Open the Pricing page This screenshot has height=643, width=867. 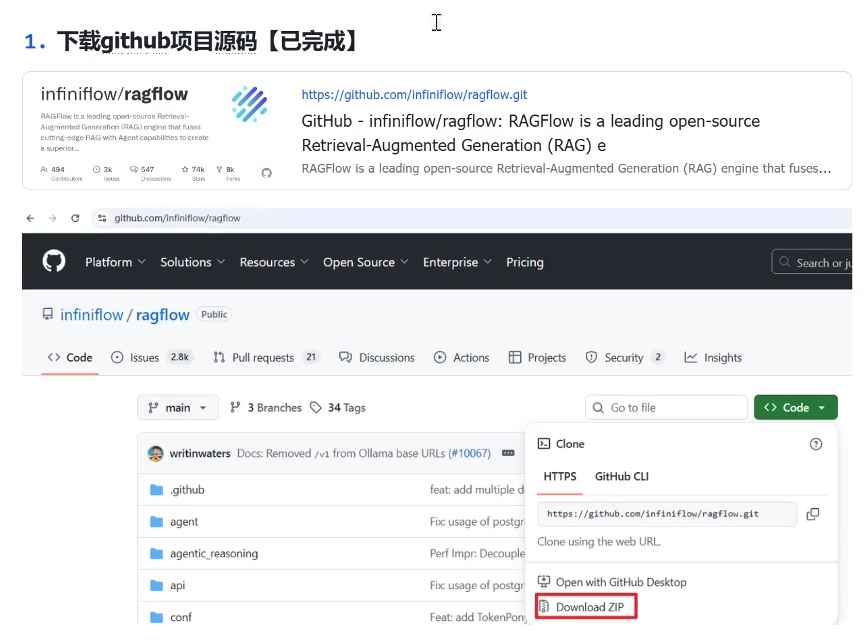(x=525, y=262)
